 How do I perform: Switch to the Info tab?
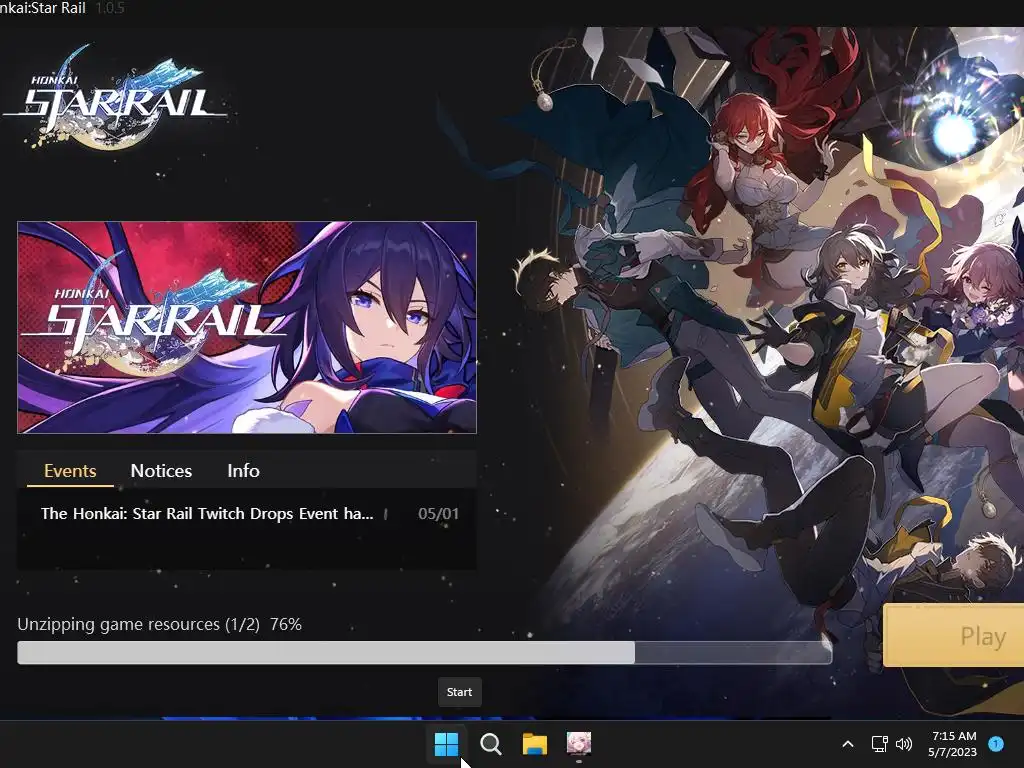[244, 471]
